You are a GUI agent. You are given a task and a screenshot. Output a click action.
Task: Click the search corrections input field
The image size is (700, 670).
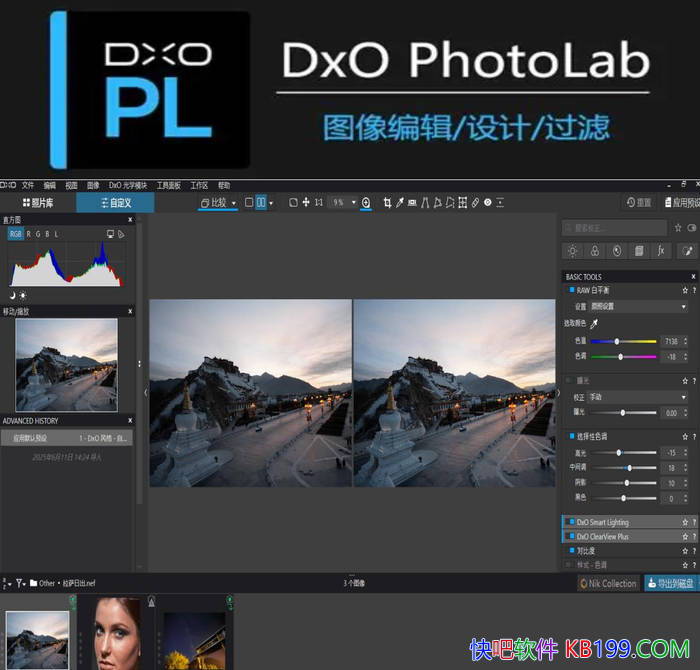pos(614,228)
